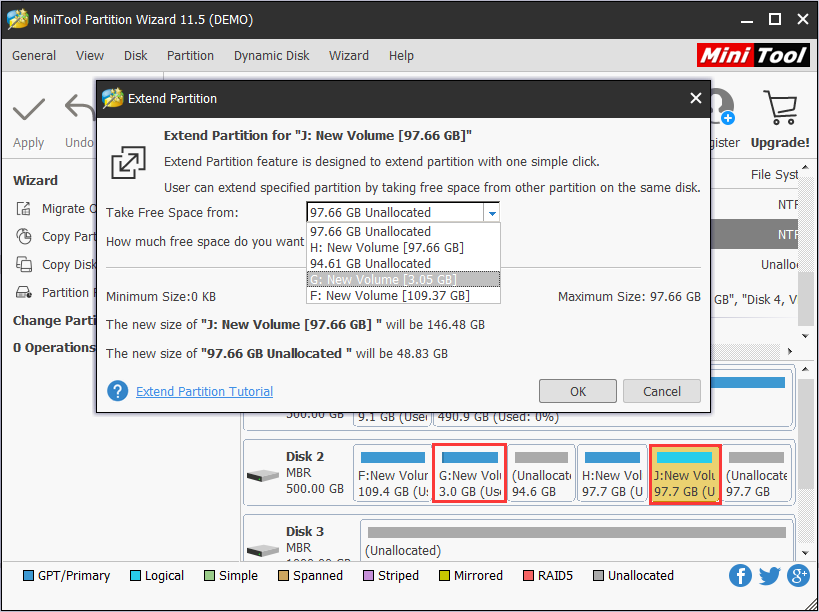
Task: Open the Take Free Space from dropdown arrow
Action: [x=492, y=213]
